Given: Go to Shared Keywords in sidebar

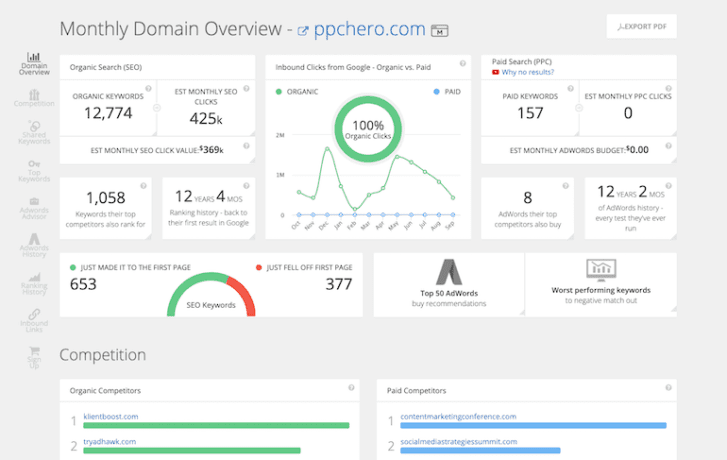Looking at the screenshot, I should pyautogui.click(x=34, y=133).
